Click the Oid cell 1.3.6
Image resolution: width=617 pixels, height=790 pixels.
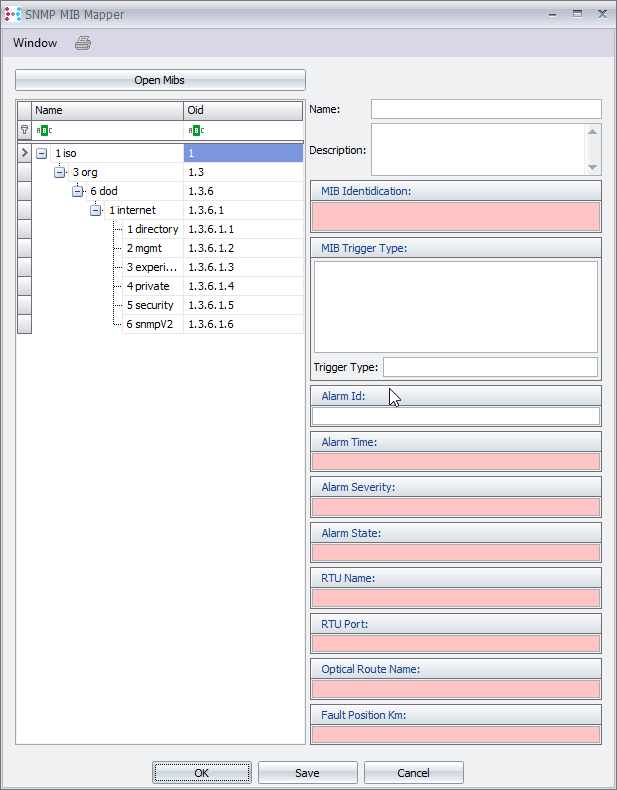pos(243,191)
